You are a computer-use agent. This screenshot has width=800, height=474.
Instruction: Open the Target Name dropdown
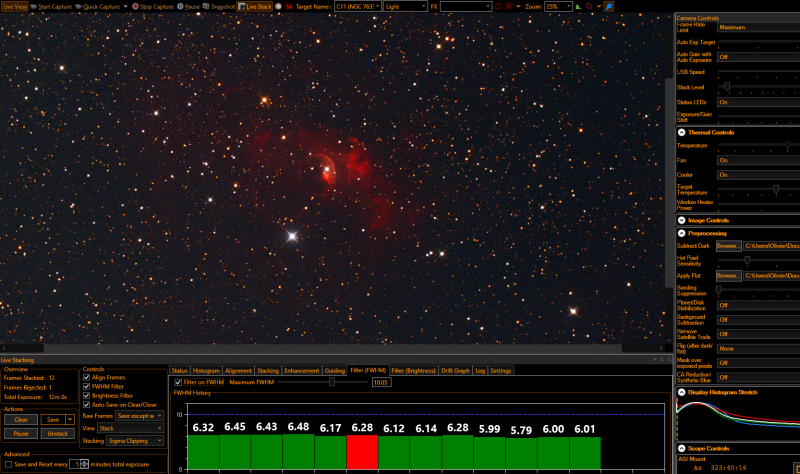coord(358,7)
